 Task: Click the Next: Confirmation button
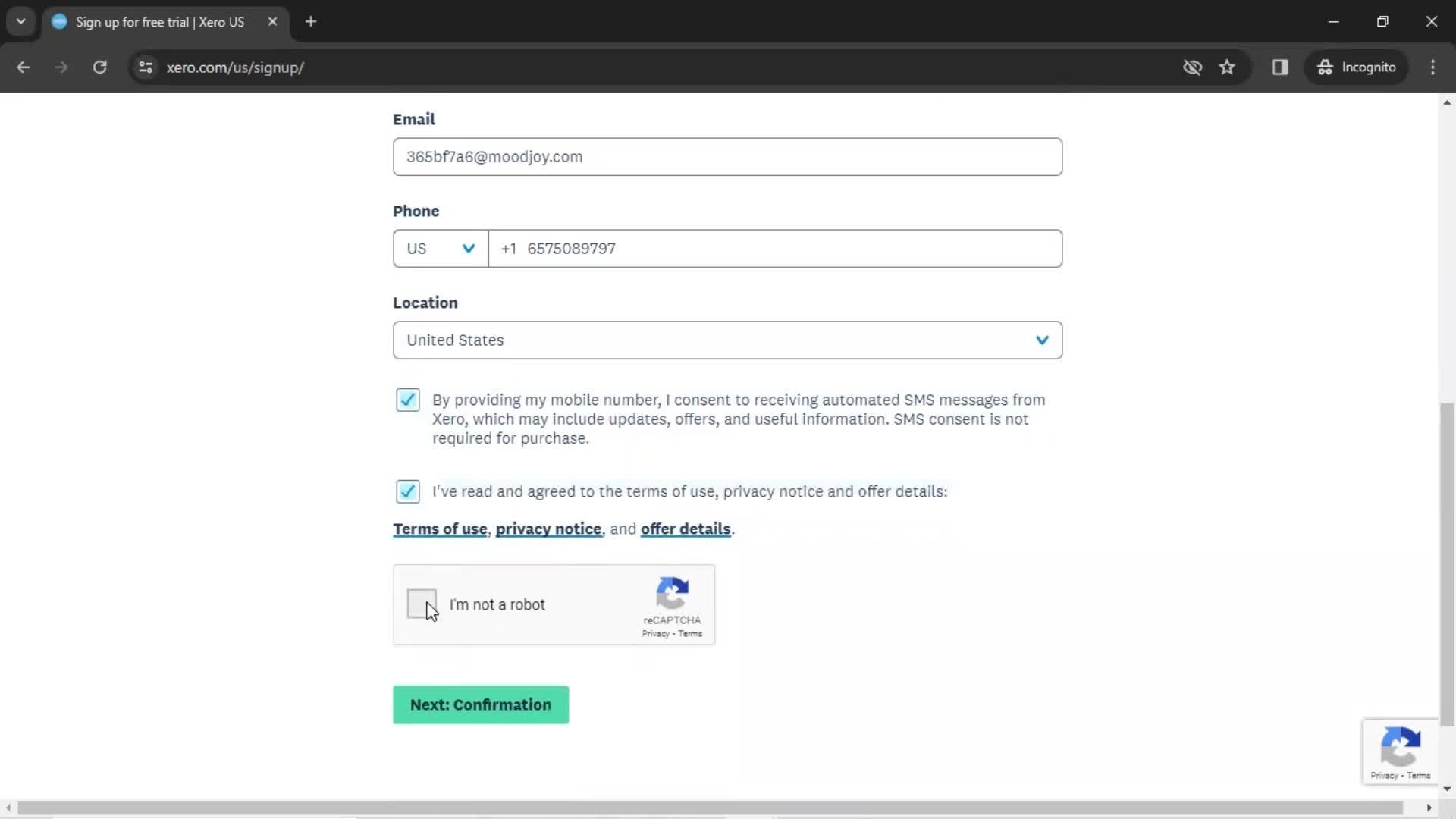tap(481, 705)
